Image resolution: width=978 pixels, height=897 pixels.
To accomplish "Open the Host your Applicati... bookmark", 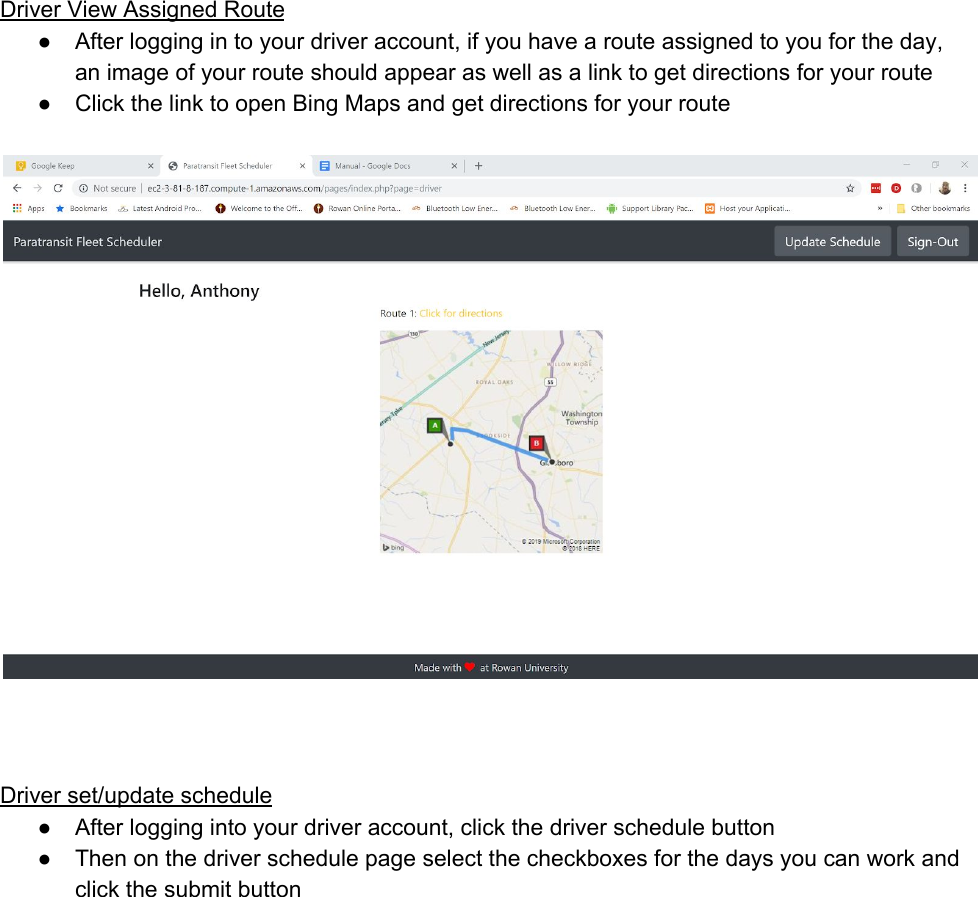I will point(748,208).
